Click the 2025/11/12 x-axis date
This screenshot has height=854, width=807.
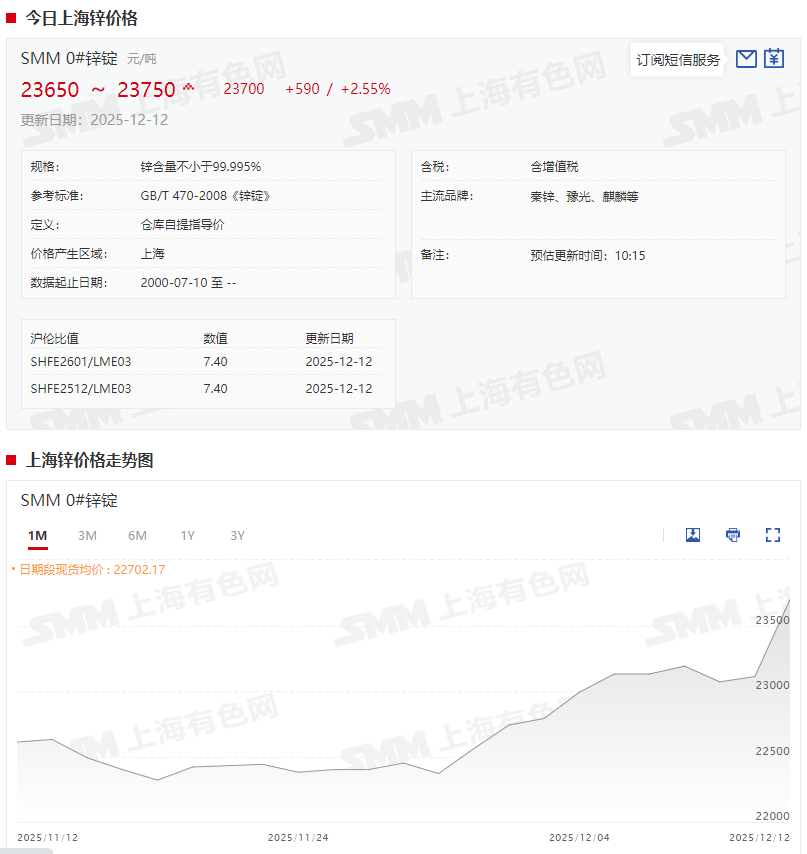47,838
